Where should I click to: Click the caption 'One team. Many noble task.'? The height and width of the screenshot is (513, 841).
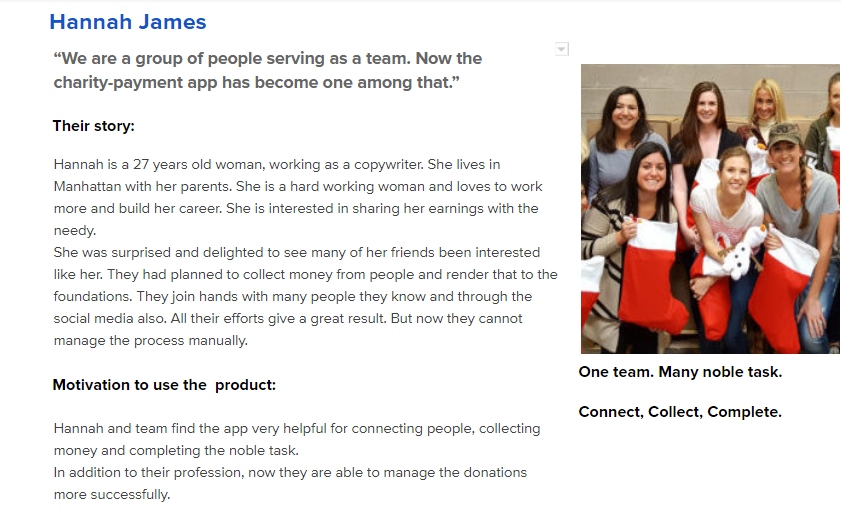coord(680,372)
